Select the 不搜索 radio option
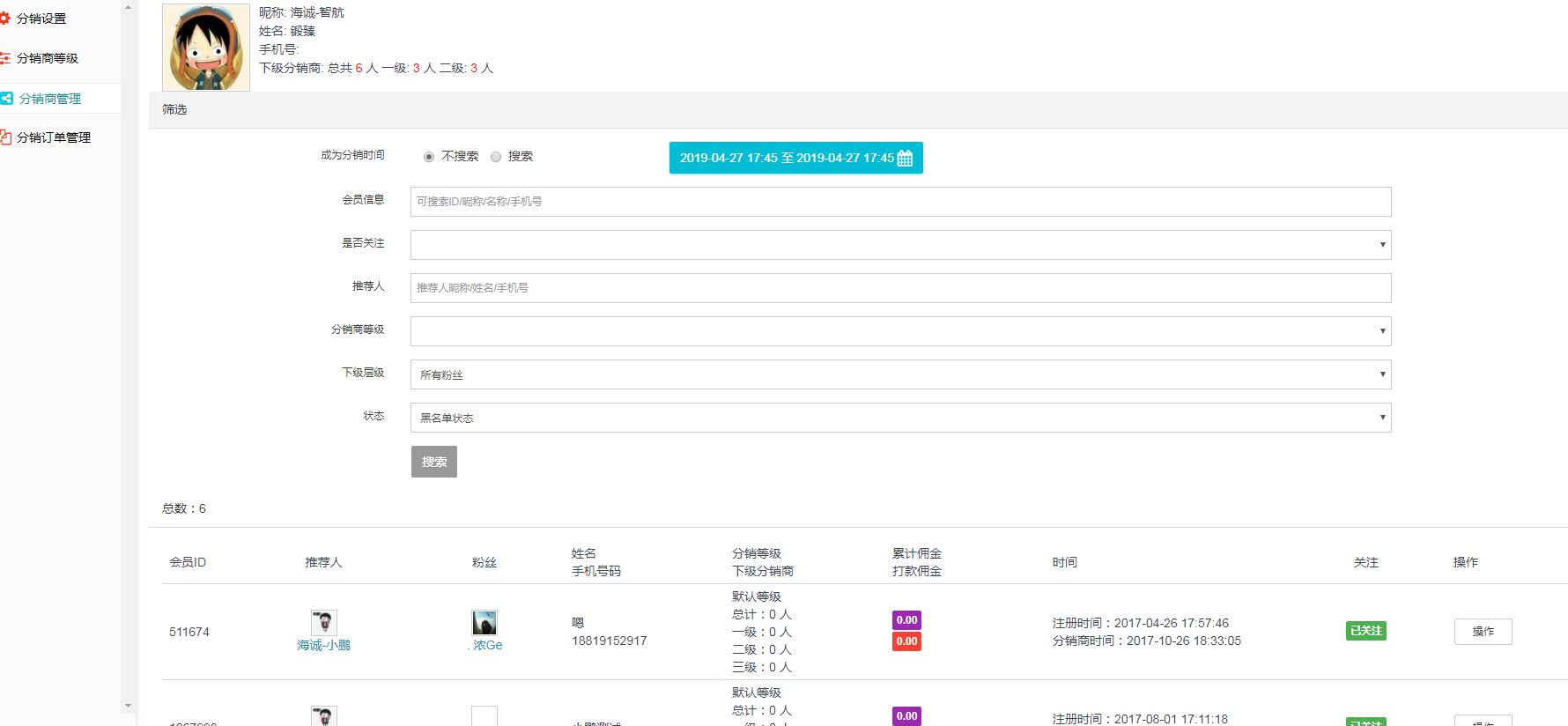 tap(429, 157)
